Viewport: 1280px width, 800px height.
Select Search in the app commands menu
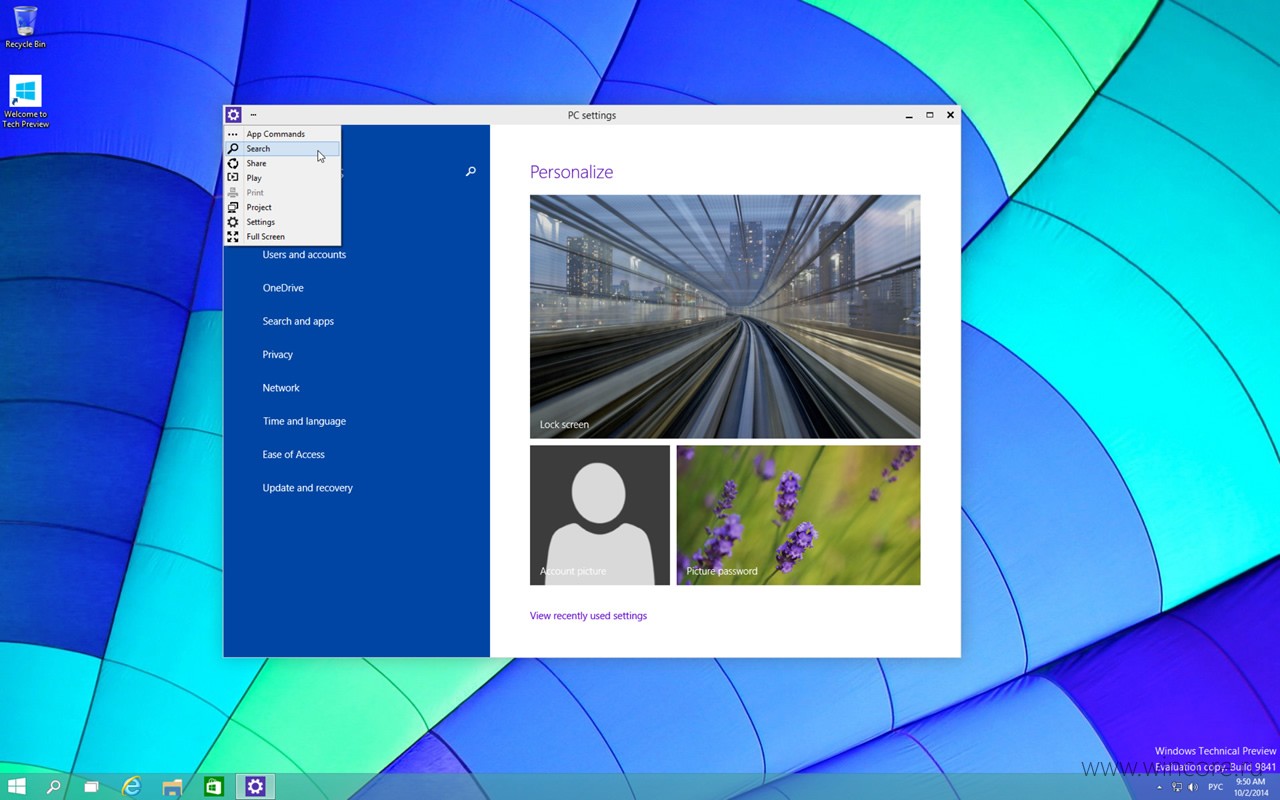tap(282, 148)
